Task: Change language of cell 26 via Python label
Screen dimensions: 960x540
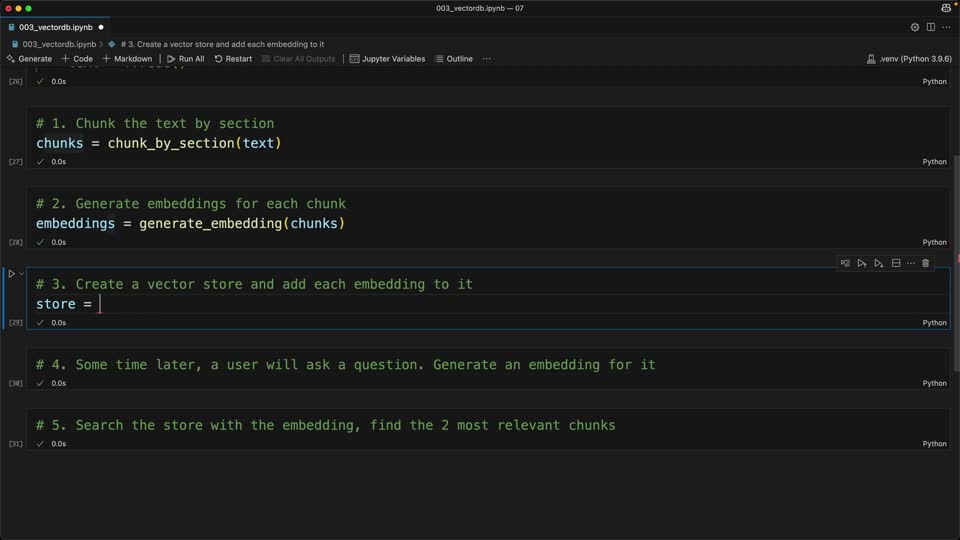Action: pyautogui.click(x=934, y=81)
